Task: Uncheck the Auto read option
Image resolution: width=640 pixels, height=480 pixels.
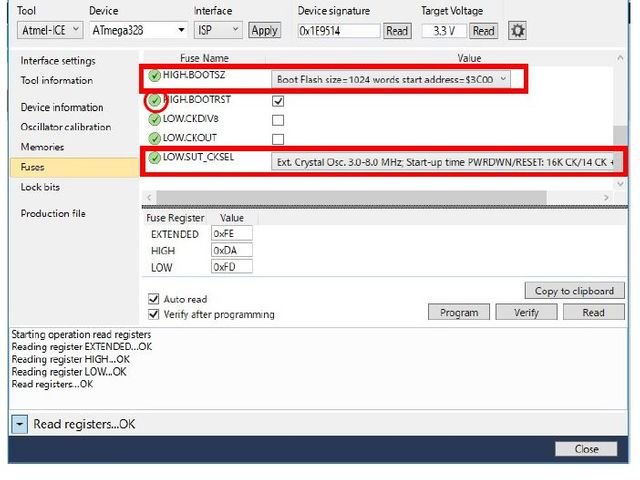Action: 154,299
